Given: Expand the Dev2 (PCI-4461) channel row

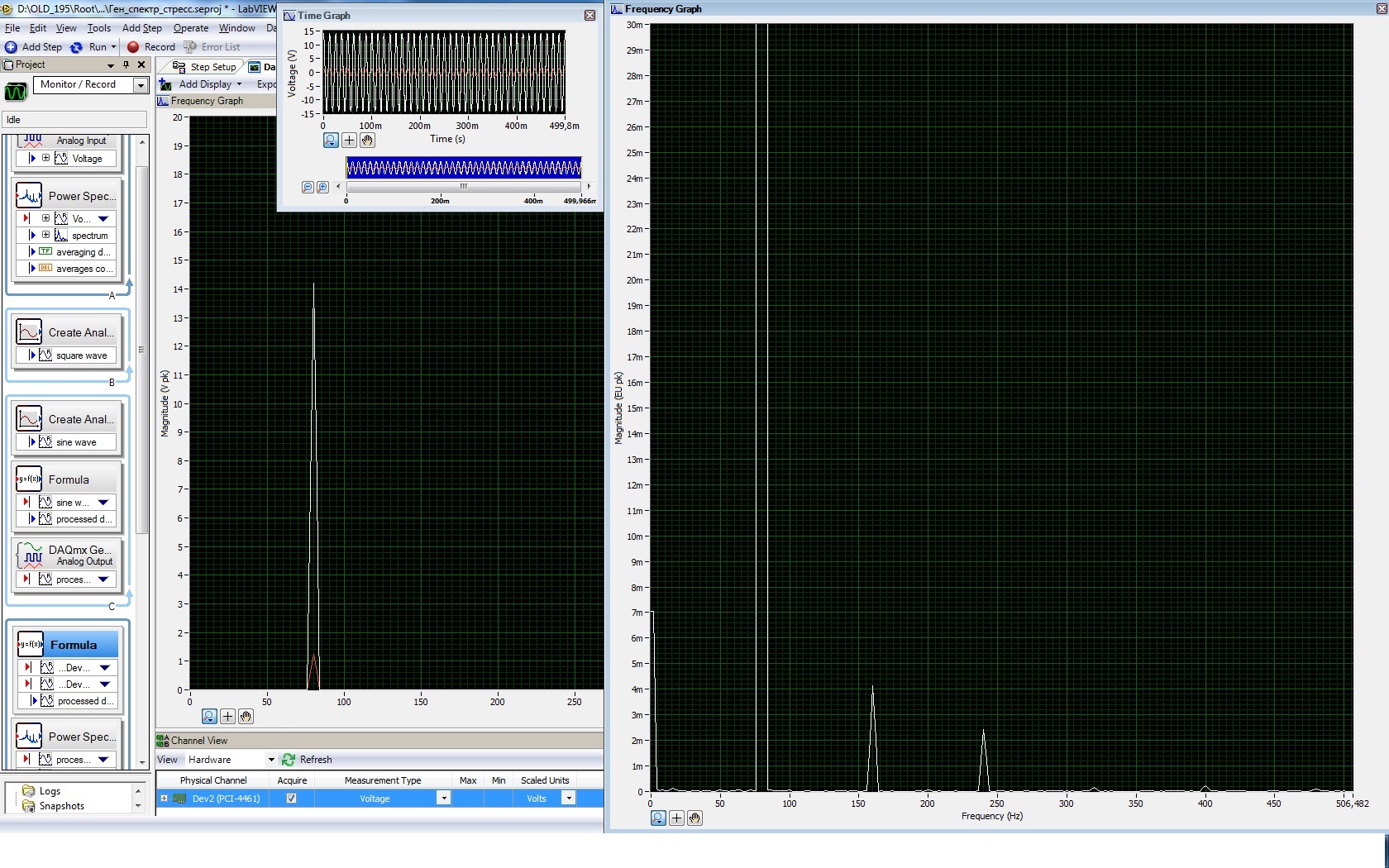Looking at the screenshot, I should pyautogui.click(x=164, y=799).
